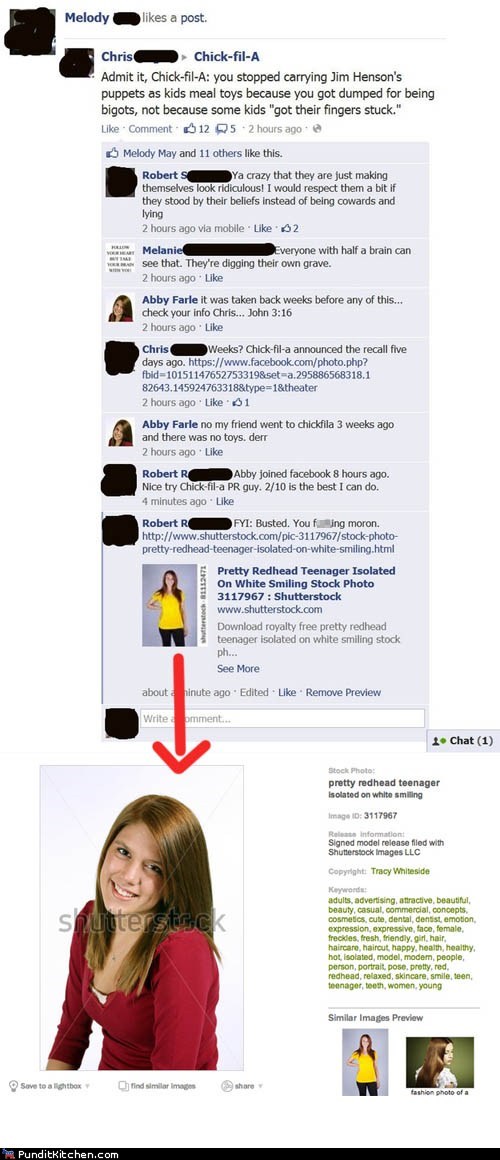The width and height of the screenshot is (500, 1160).
Task: Click the thumbs-up icon showing 12 likes
Action: point(189,129)
